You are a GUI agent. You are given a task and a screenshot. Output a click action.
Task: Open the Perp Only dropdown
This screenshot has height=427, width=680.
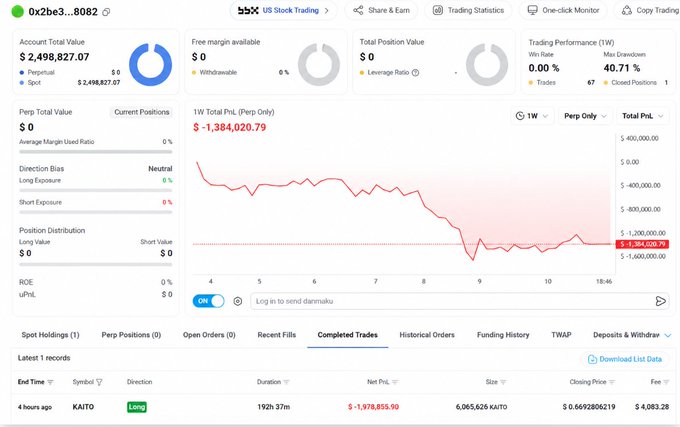(585, 116)
